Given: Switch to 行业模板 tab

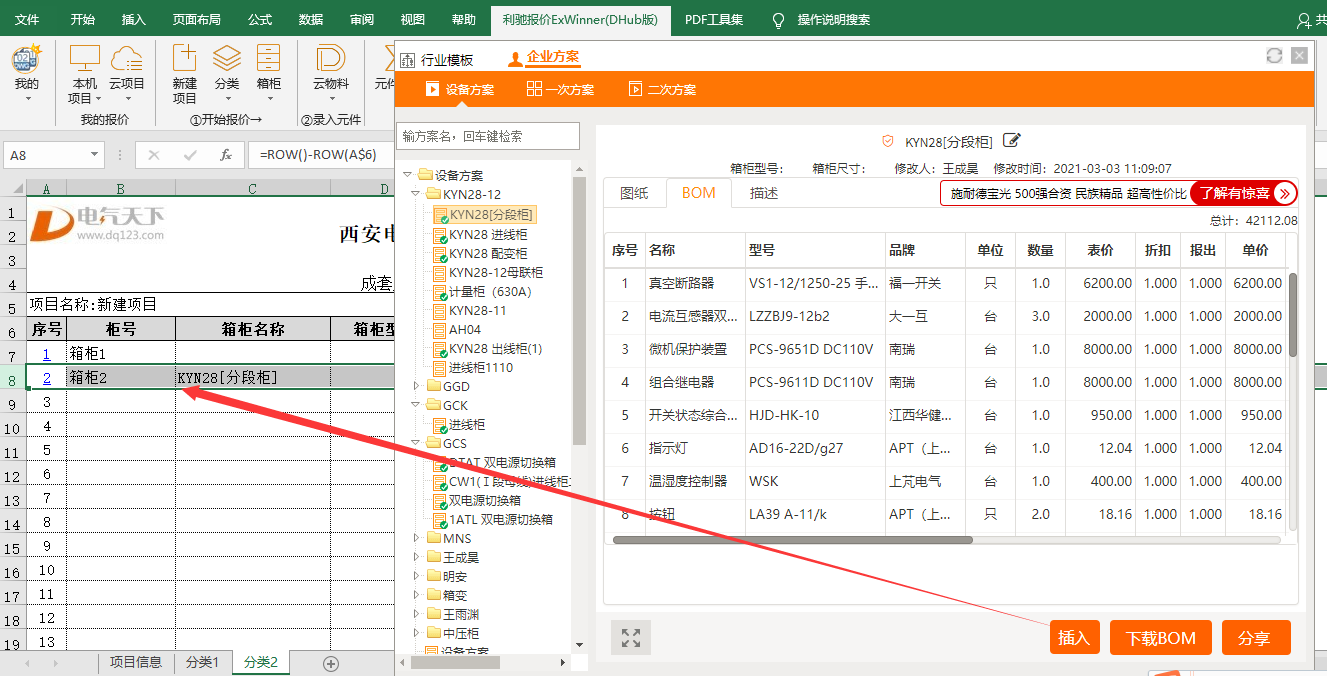Looking at the screenshot, I should 439,59.
